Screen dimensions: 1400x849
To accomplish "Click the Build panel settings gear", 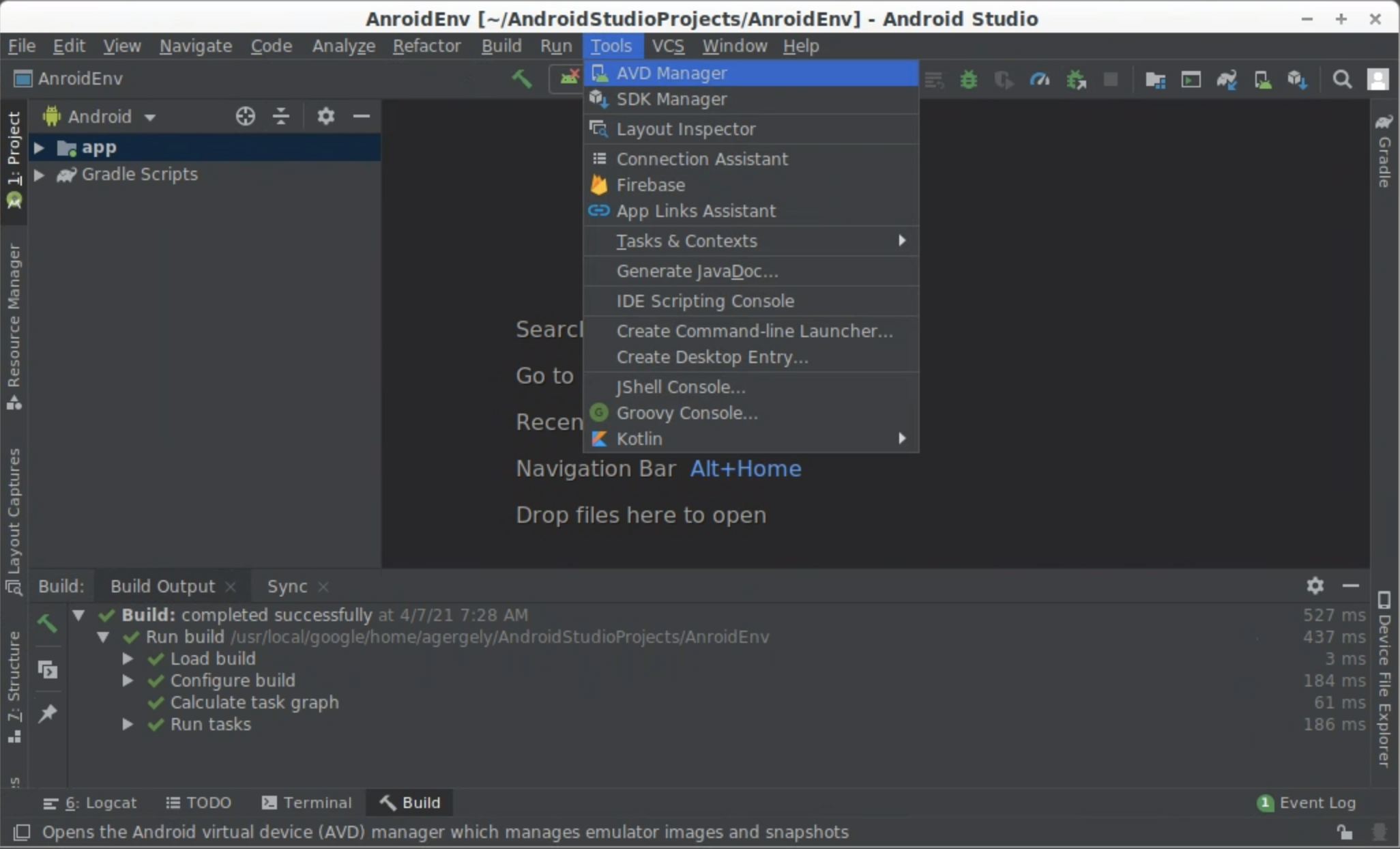I will (1315, 586).
